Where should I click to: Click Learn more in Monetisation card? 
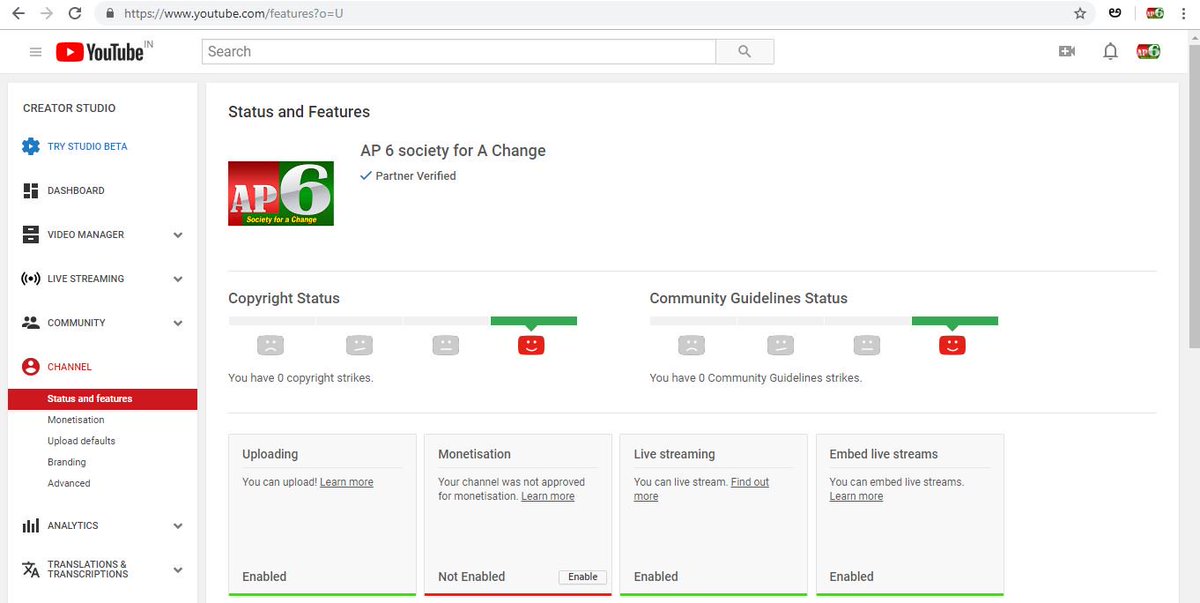(x=548, y=496)
